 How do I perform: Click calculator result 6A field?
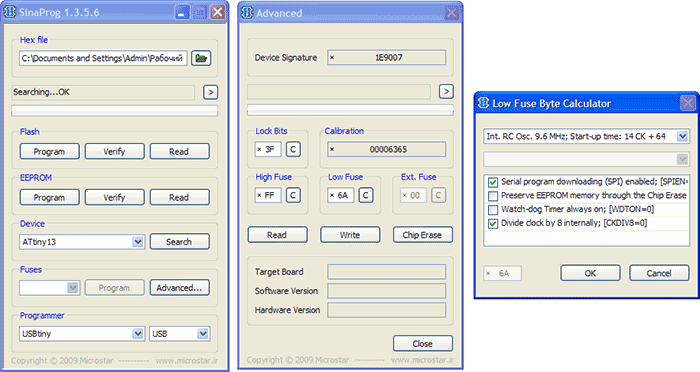click(x=502, y=273)
